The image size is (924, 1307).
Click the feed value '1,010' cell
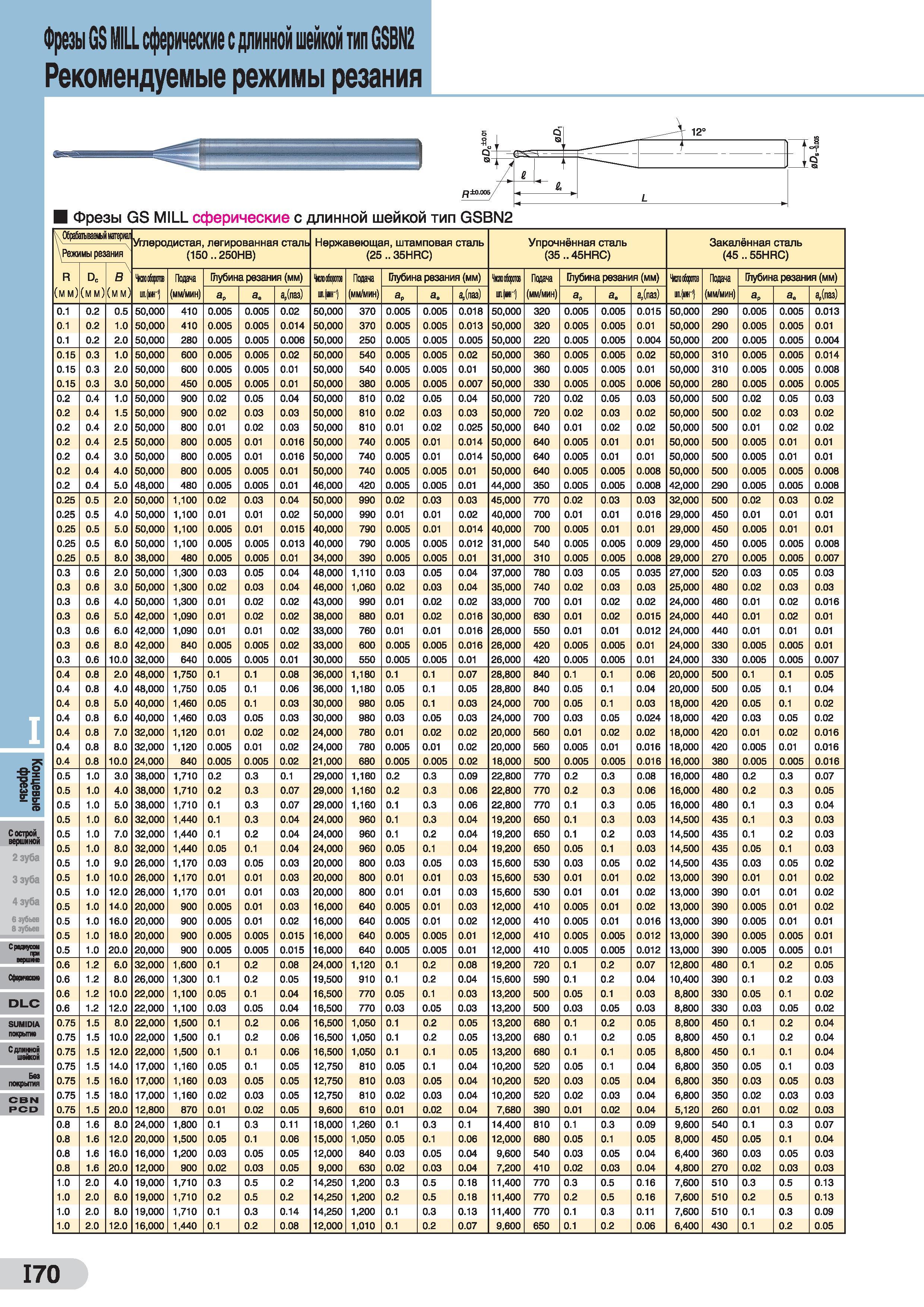point(363,1226)
